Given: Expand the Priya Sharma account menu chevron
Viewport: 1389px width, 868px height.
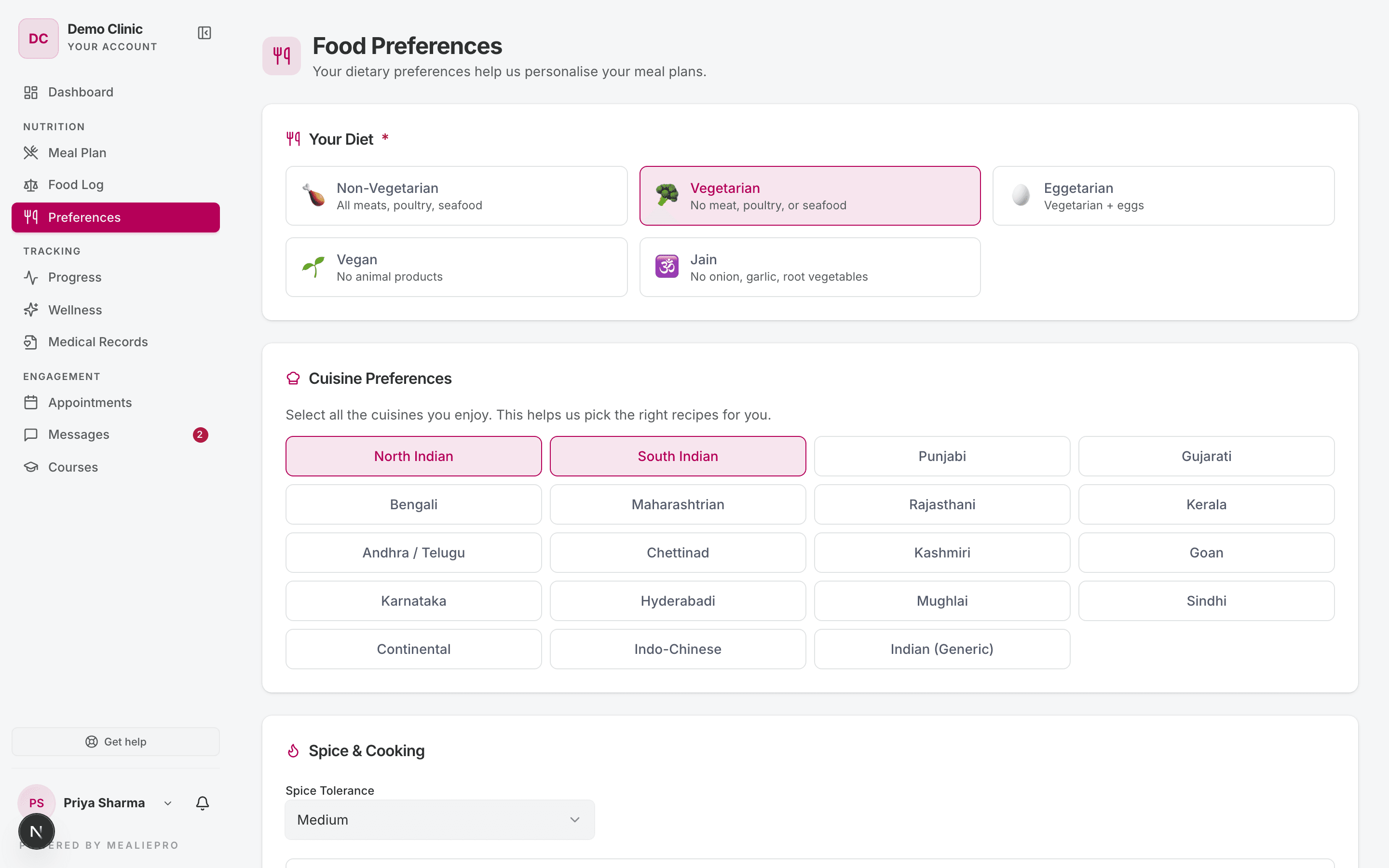Looking at the screenshot, I should (168, 803).
